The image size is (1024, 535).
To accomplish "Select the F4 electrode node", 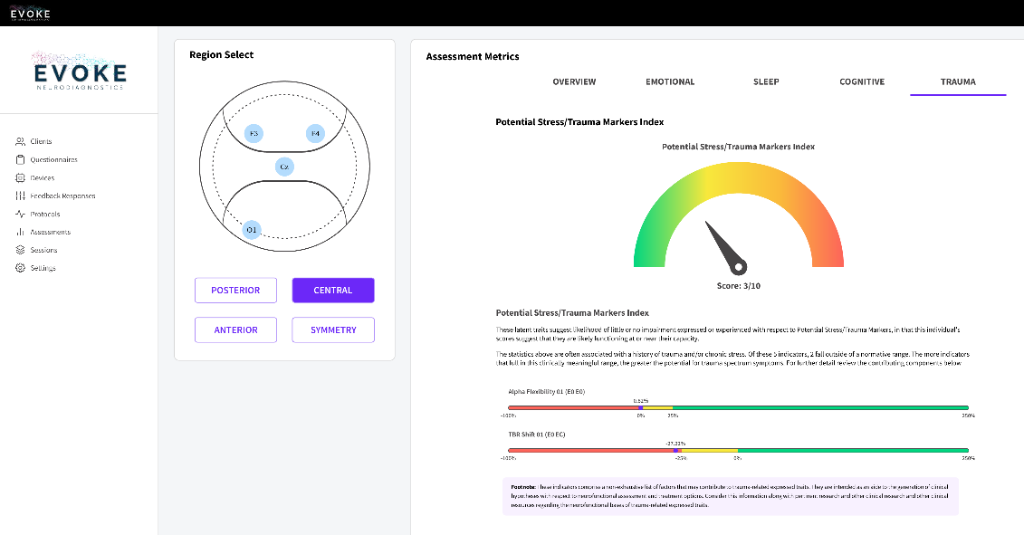I will 315,133.
